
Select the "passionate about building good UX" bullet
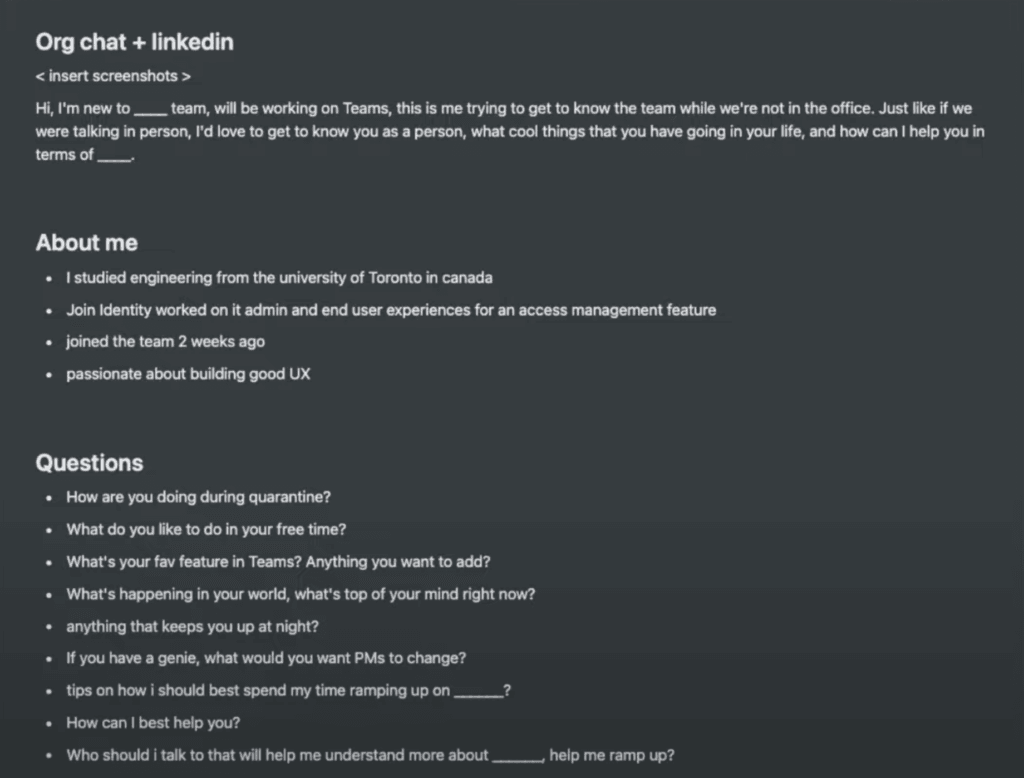tap(188, 375)
